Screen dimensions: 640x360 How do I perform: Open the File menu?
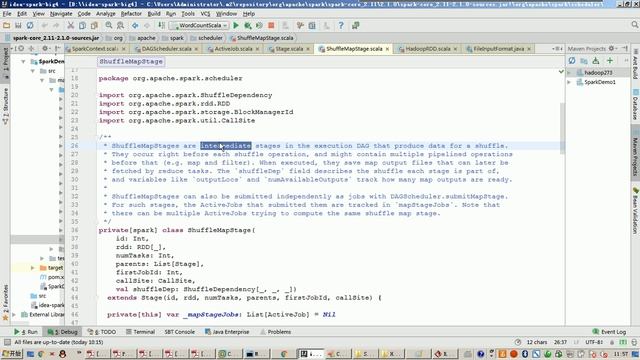click(7, 13)
